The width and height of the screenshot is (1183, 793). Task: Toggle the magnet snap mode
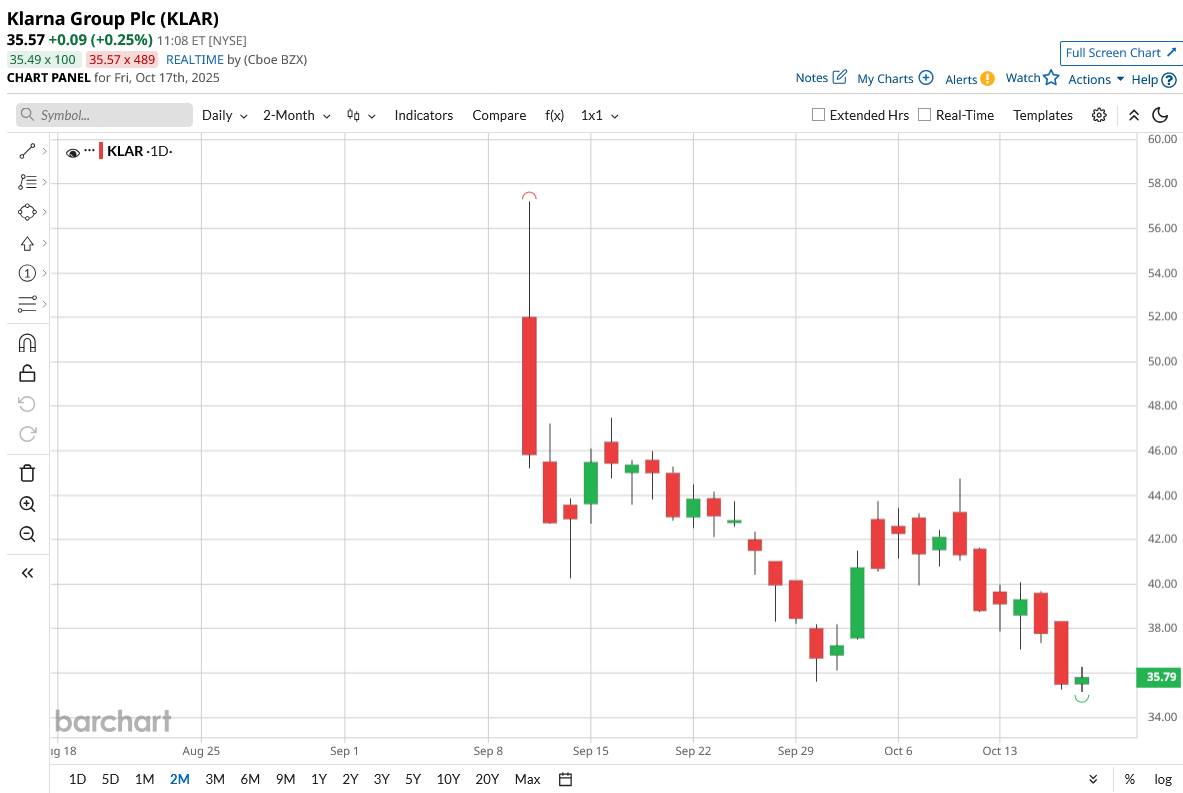[x=27, y=343]
